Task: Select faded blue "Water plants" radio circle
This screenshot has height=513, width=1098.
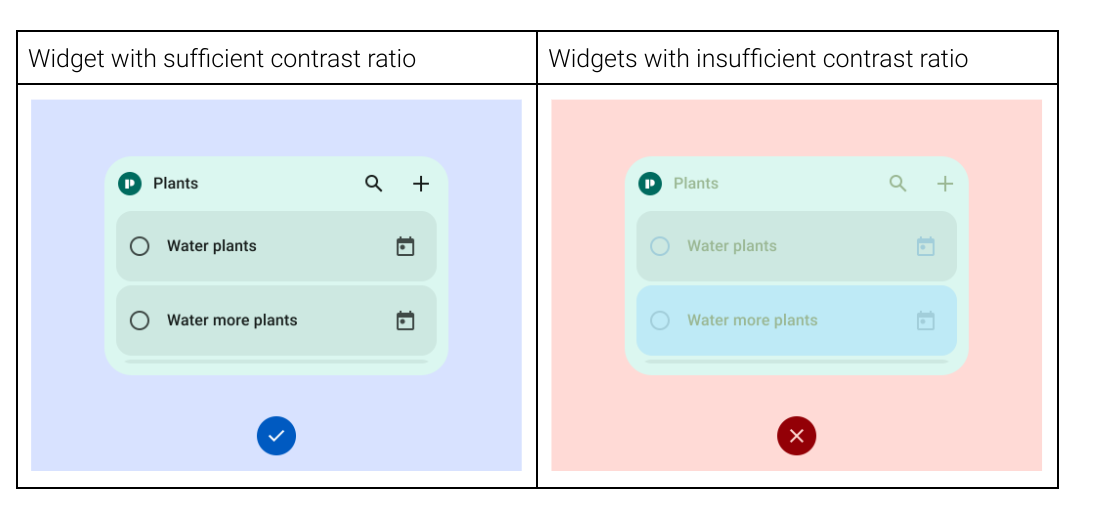Action: [660, 246]
